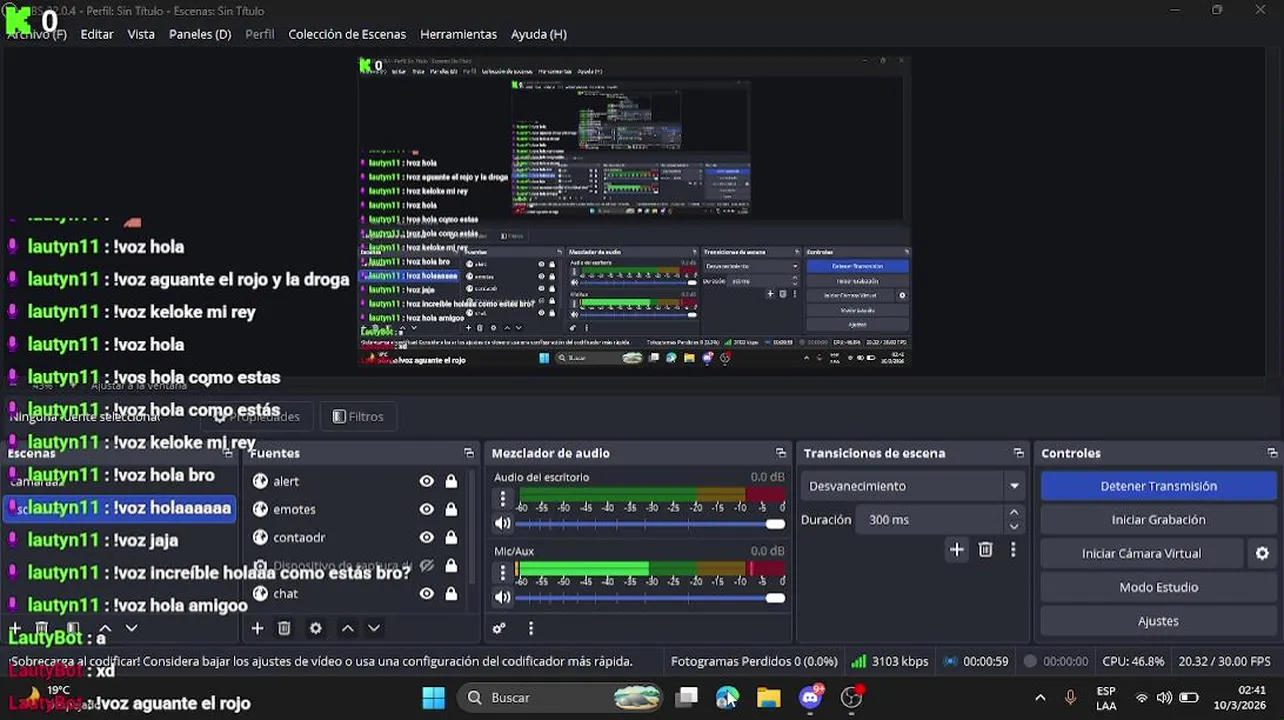Open File Explorer from the taskbar

click(768, 698)
